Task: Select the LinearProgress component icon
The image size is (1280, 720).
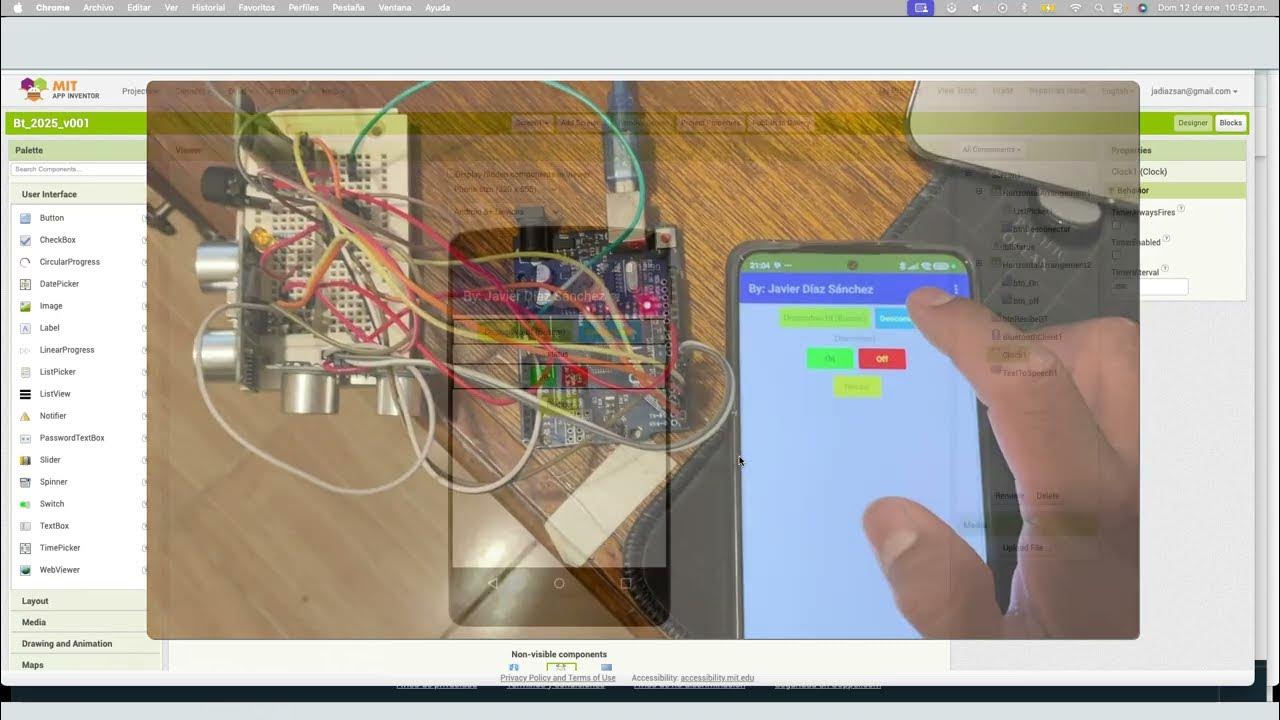Action: point(26,350)
